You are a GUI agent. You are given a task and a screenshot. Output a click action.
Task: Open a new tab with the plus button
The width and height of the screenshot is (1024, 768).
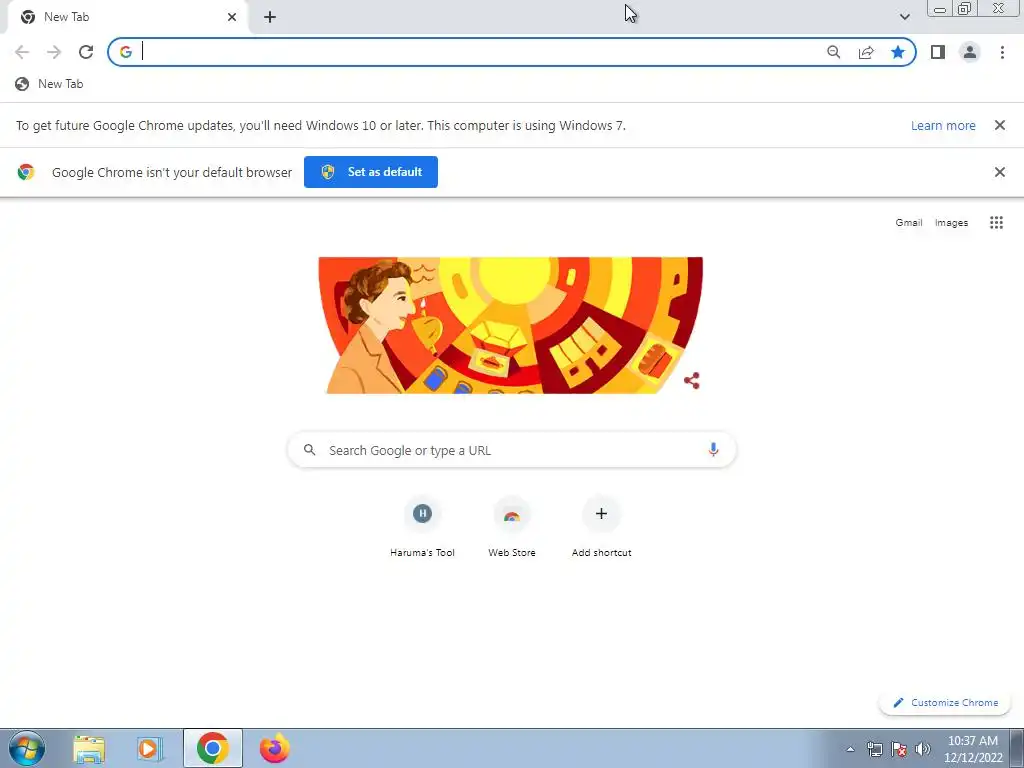(x=270, y=17)
